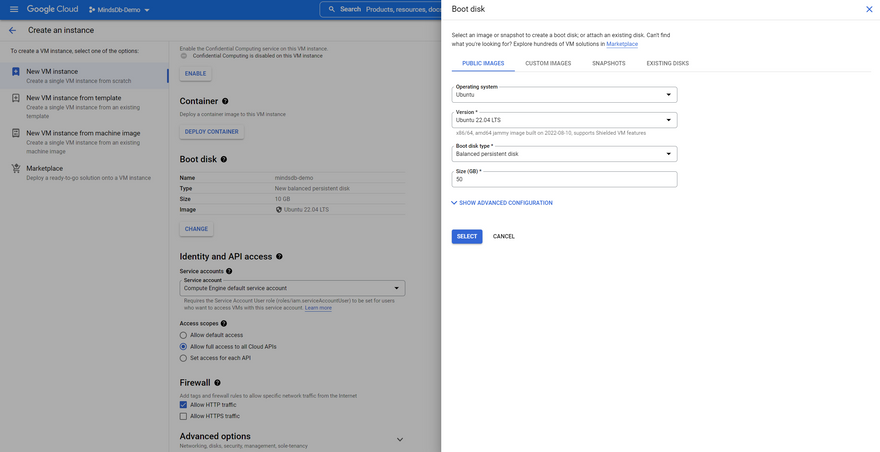
Task: Click the Size (GB) input field
Action: pos(565,179)
